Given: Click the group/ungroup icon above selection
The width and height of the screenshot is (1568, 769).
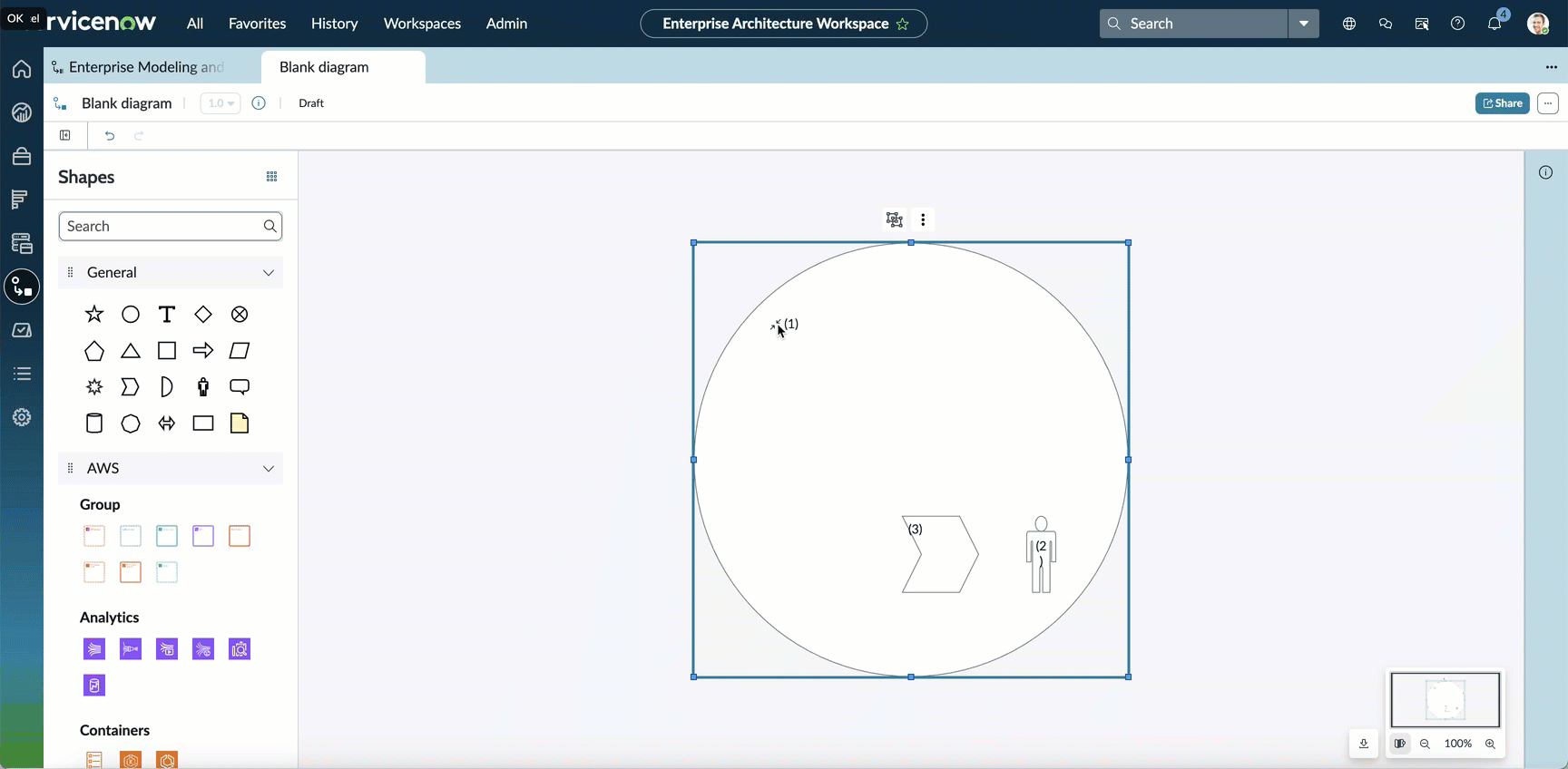Looking at the screenshot, I should pyautogui.click(x=895, y=219).
